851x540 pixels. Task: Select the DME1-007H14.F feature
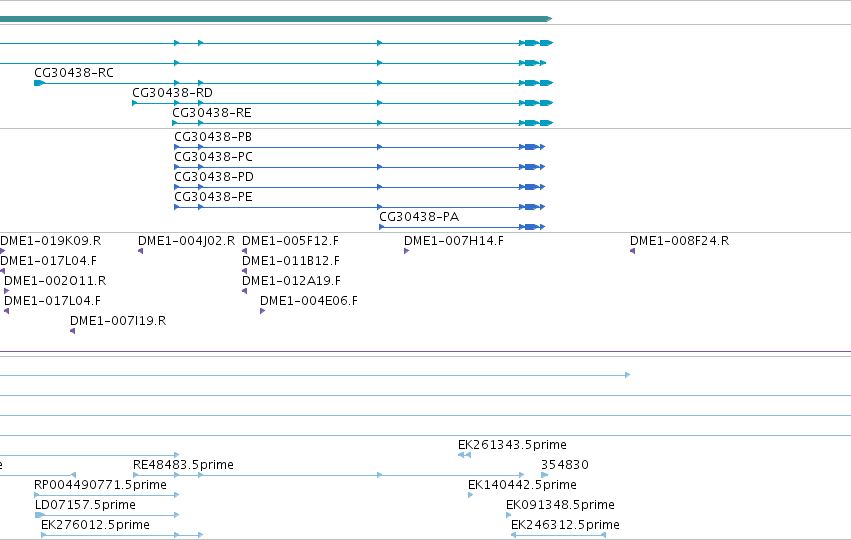pos(454,241)
